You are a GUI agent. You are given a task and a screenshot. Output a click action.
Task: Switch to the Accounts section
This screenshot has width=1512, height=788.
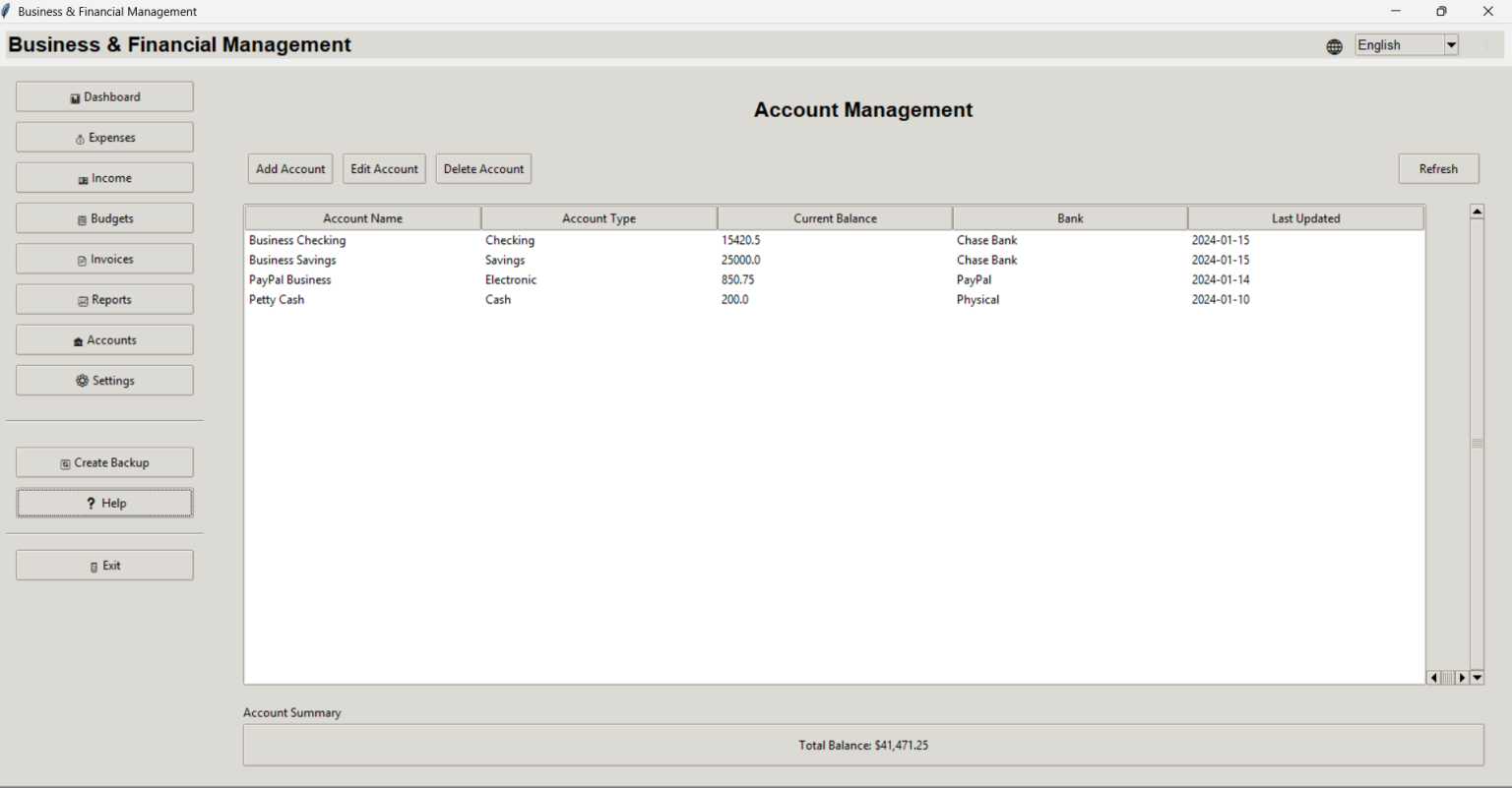coord(104,339)
